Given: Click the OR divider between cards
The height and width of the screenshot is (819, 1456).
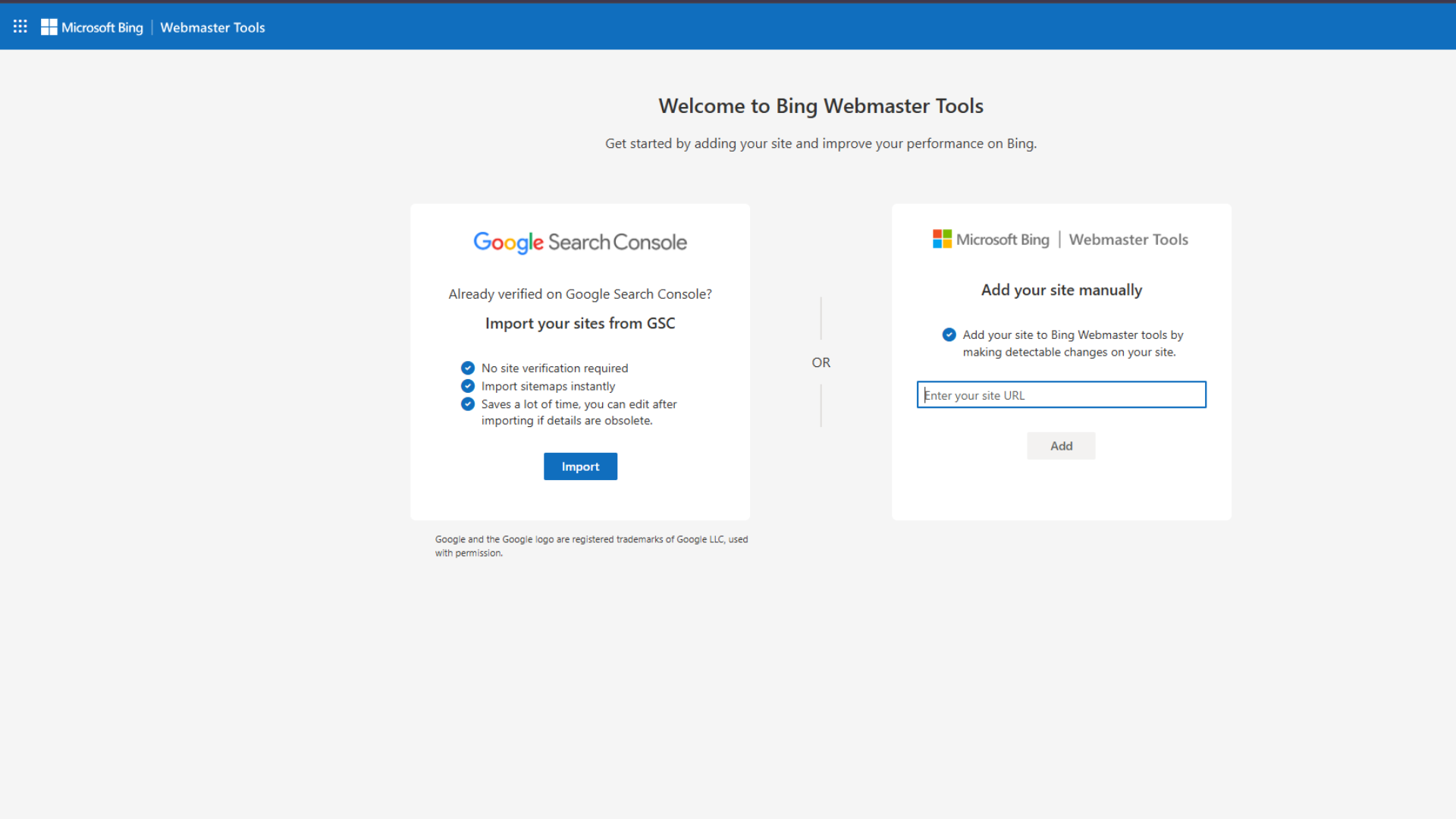Looking at the screenshot, I should pos(821,362).
